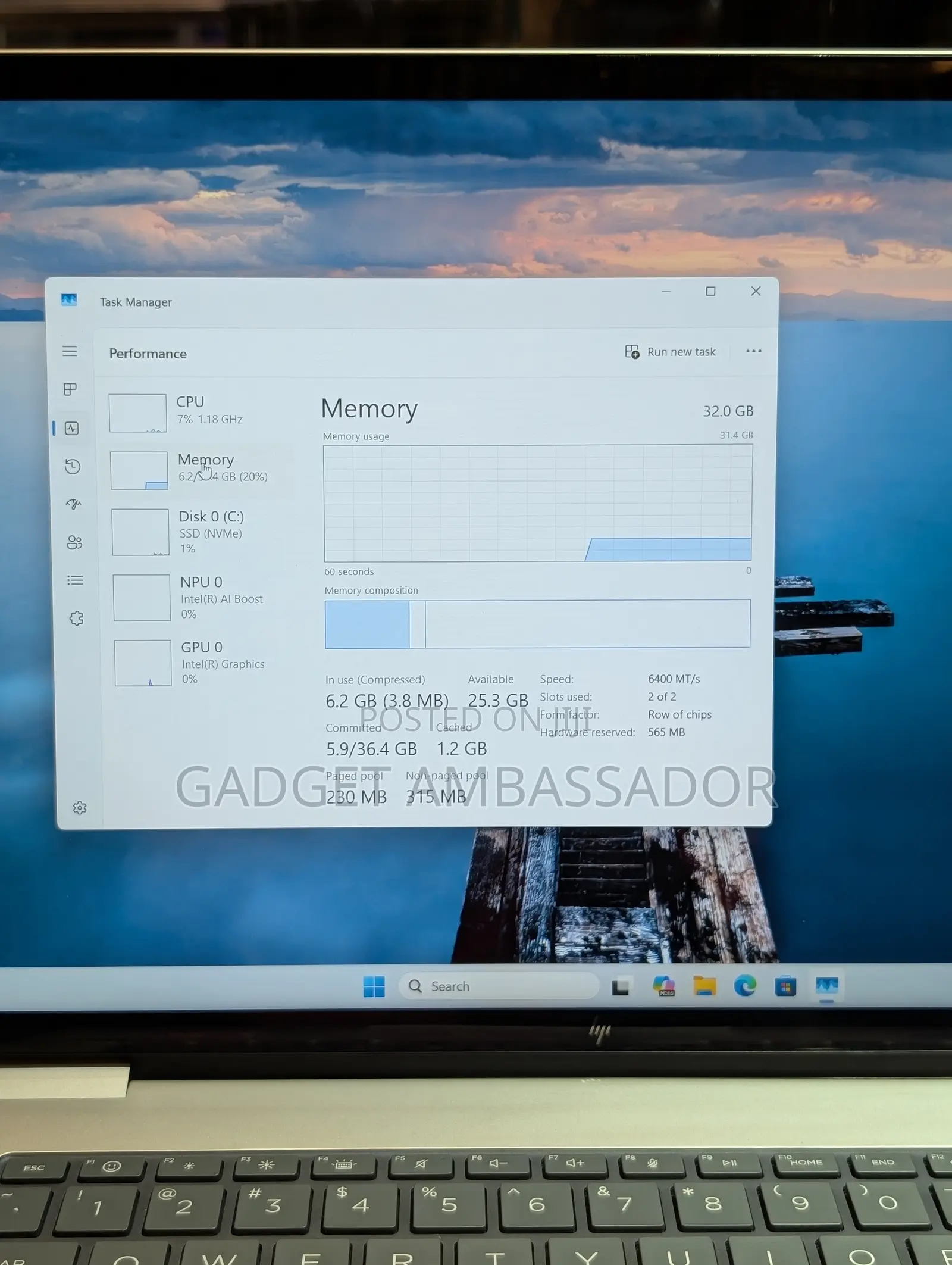Screen dimensions: 952x1265
Task: Click the taskbar Search box
Action: pos(499,986)
